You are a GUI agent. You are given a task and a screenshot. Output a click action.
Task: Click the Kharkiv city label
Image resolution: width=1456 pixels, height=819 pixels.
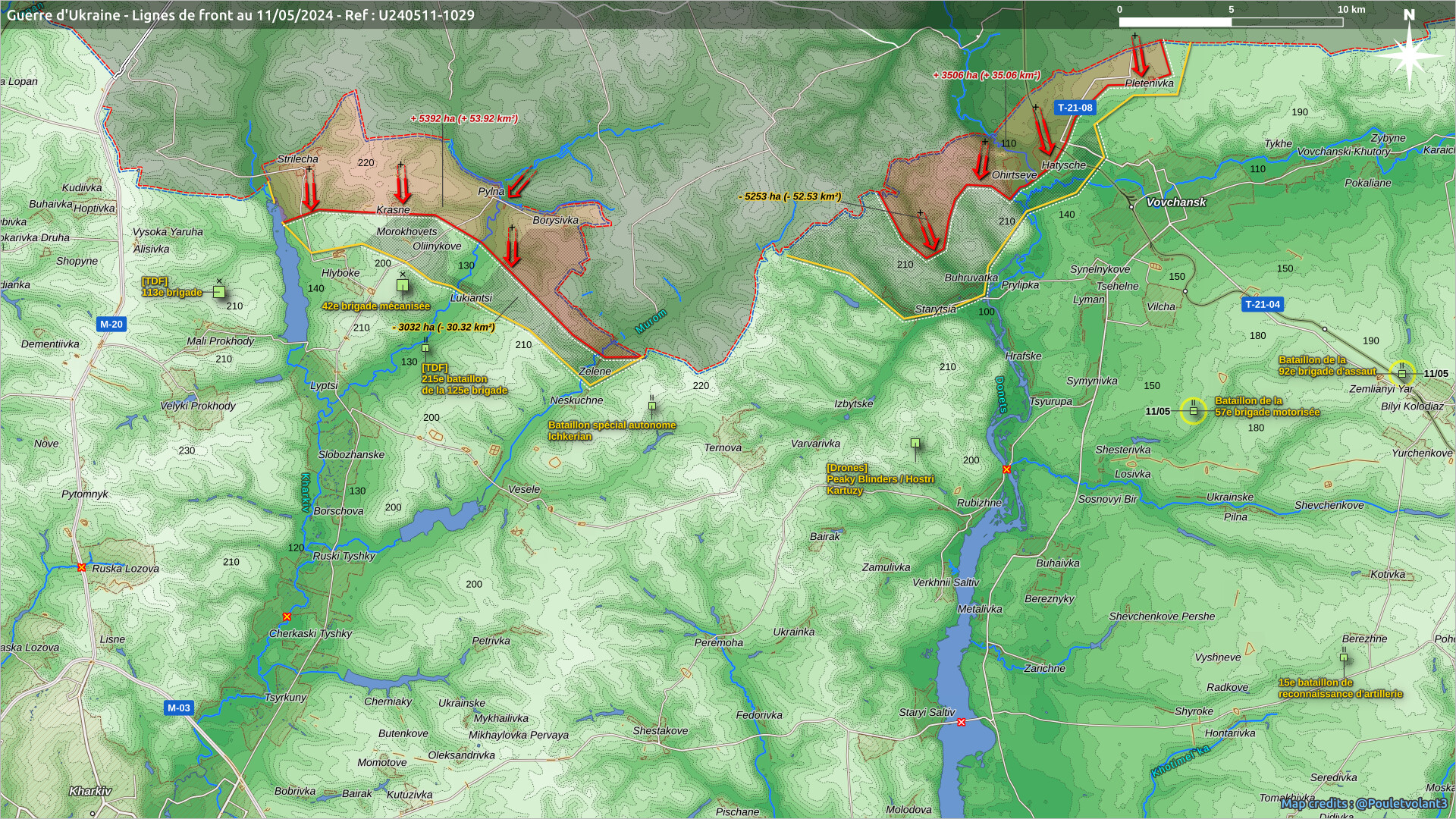pos(90,791)
